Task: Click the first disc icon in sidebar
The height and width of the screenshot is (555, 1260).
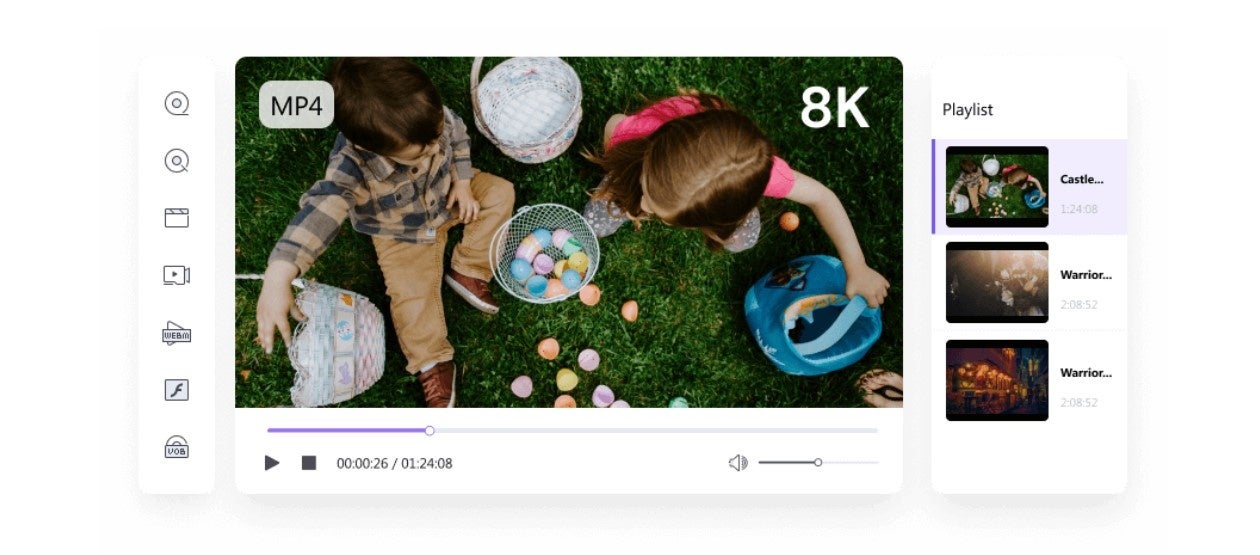Action: click(177, 103)
